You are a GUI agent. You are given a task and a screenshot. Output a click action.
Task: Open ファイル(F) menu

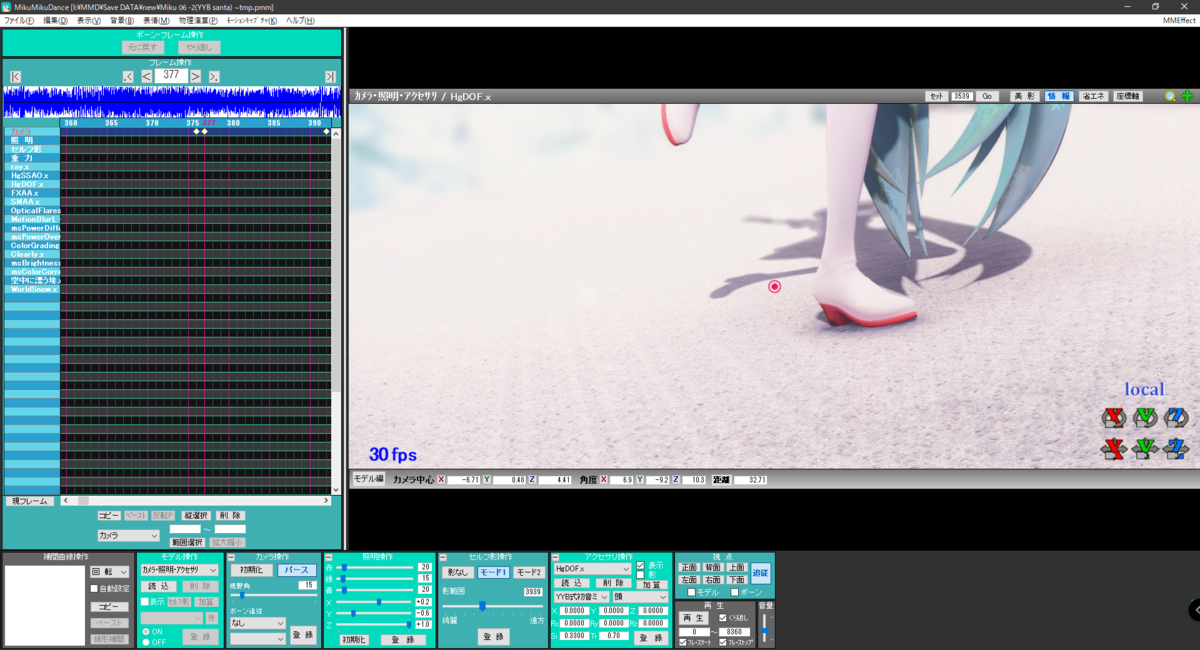coord(18,20)
